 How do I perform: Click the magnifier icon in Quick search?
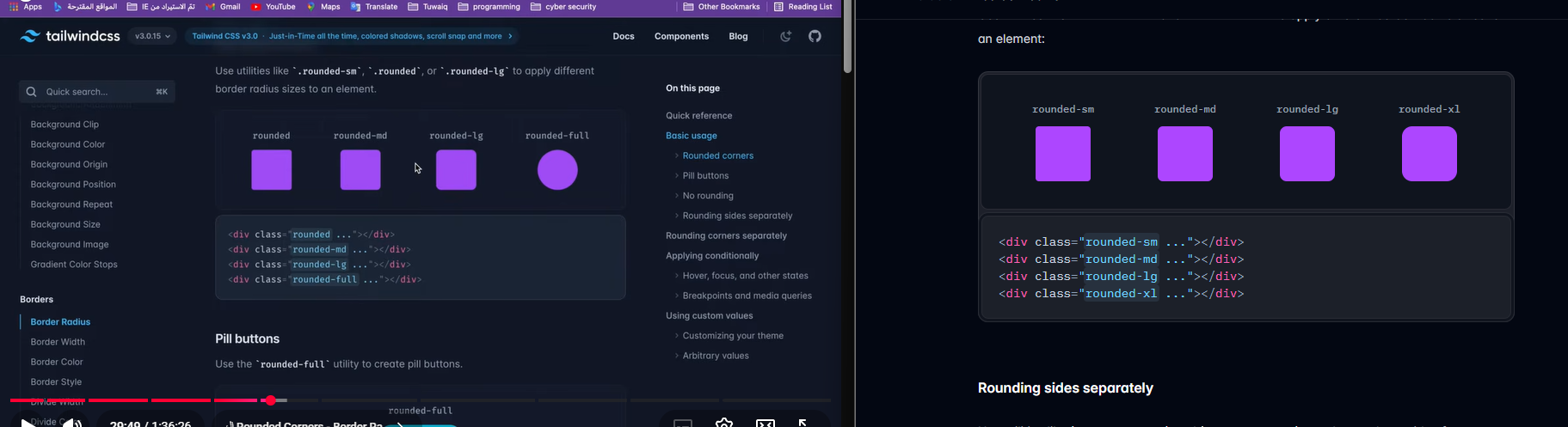point(31,92)
